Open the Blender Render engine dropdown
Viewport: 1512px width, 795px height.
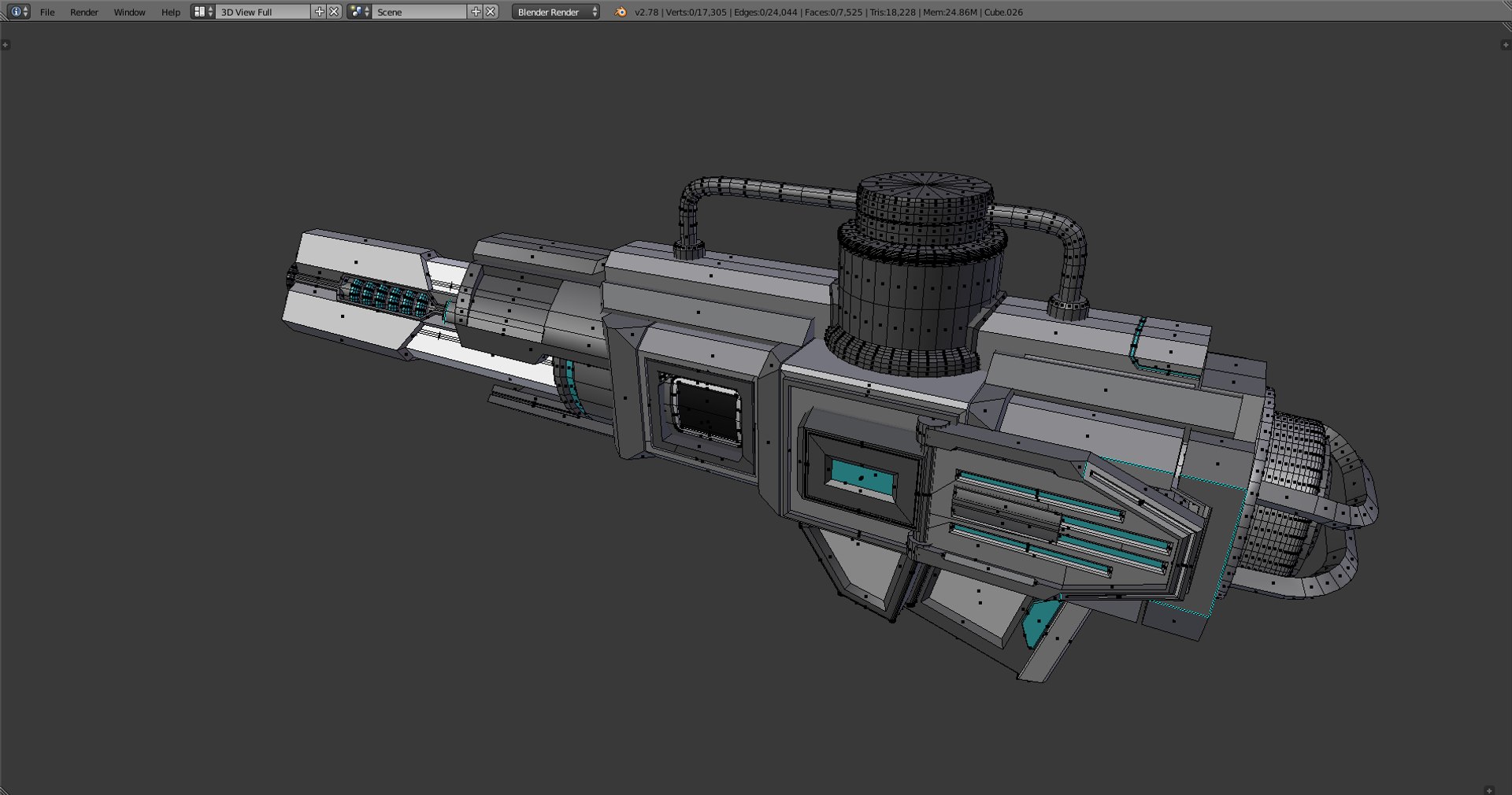click(x=556, y=12)
